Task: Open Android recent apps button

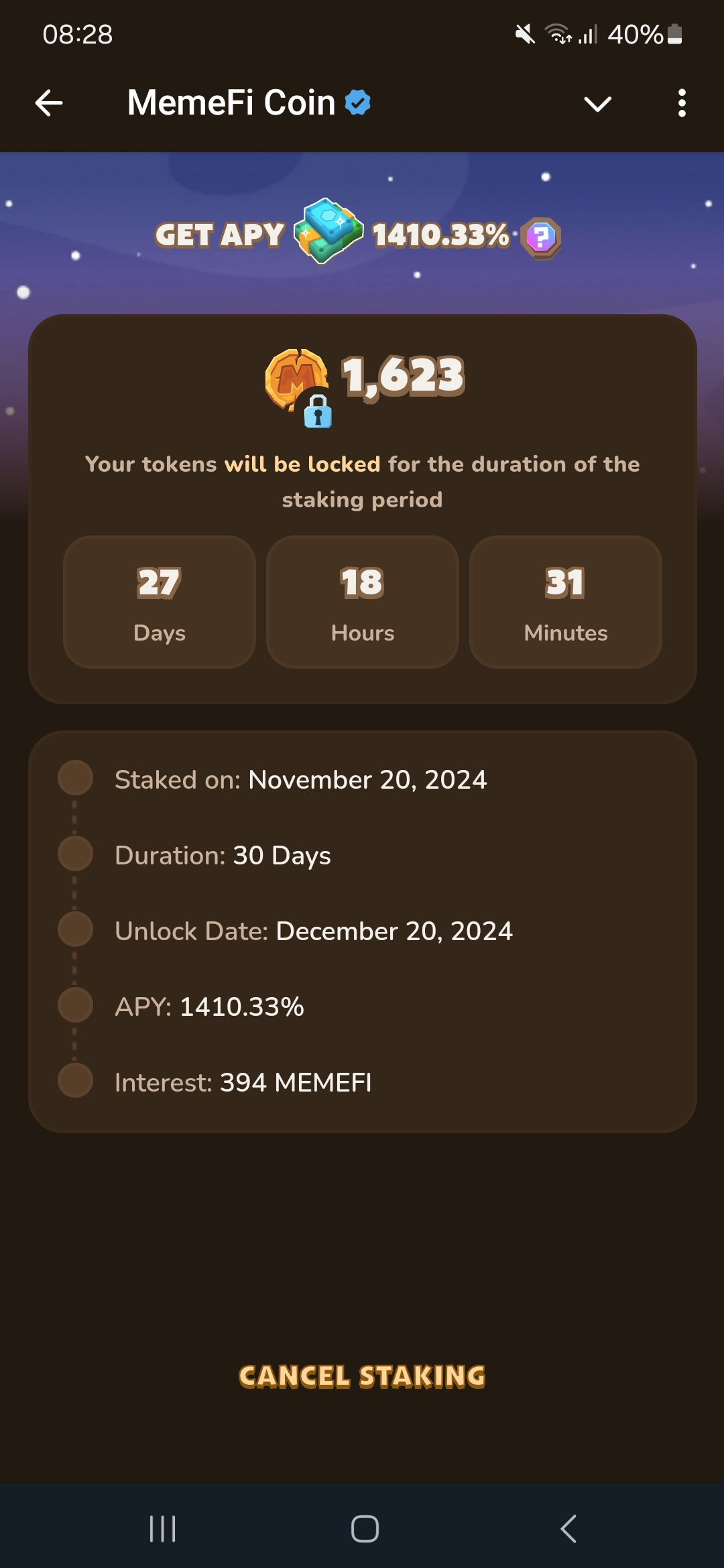Action: coord(162,1528)
